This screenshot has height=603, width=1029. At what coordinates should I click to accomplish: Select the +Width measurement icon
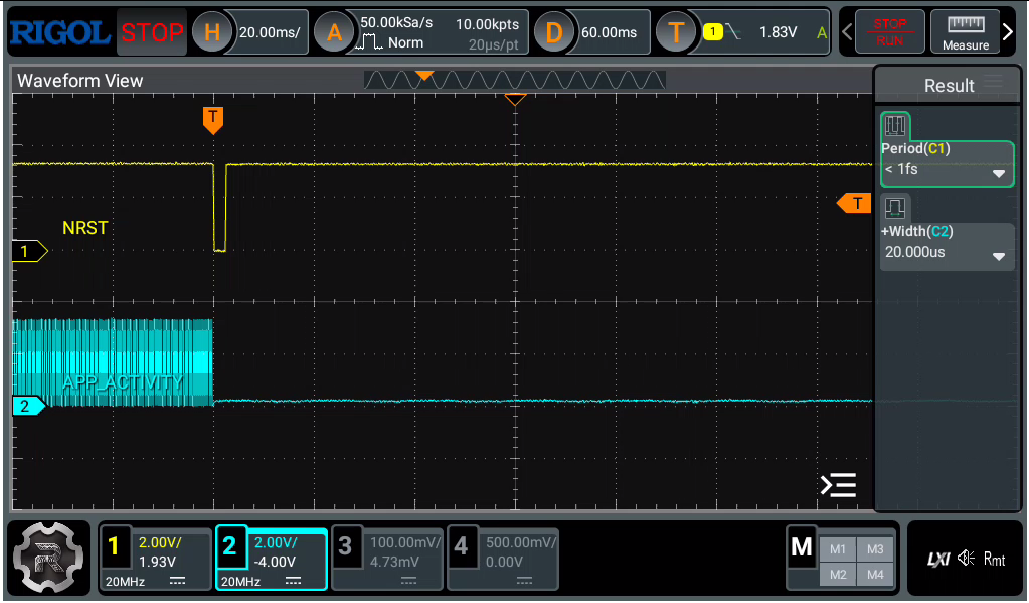(x=894, y=209)
